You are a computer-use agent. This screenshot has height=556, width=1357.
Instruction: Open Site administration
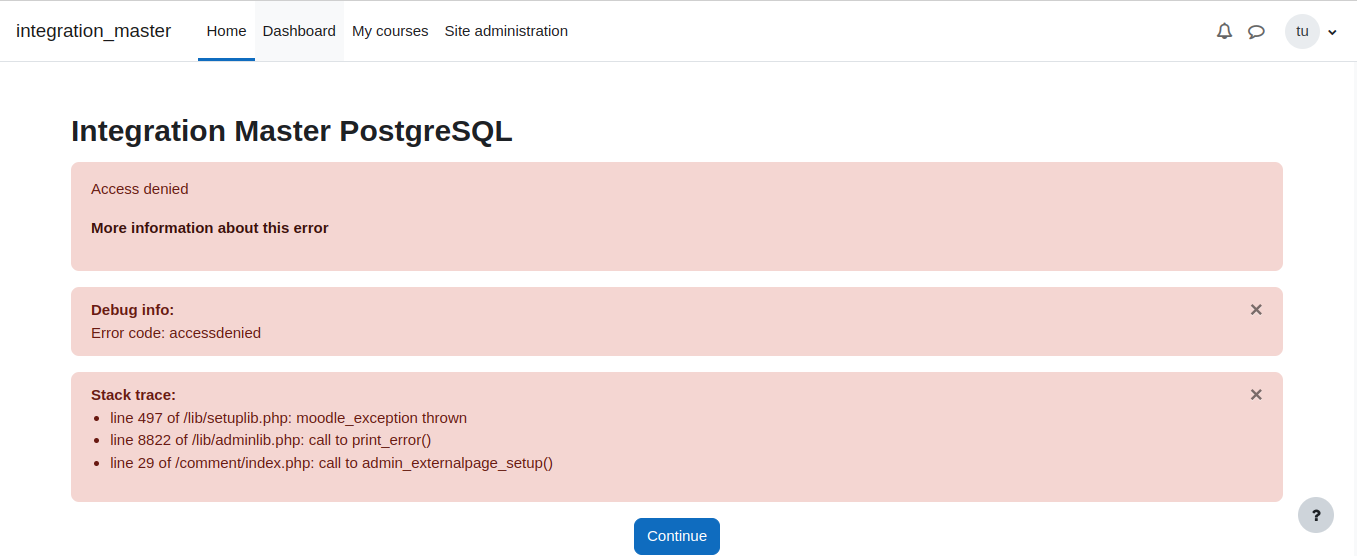click(x=506, y=31)
